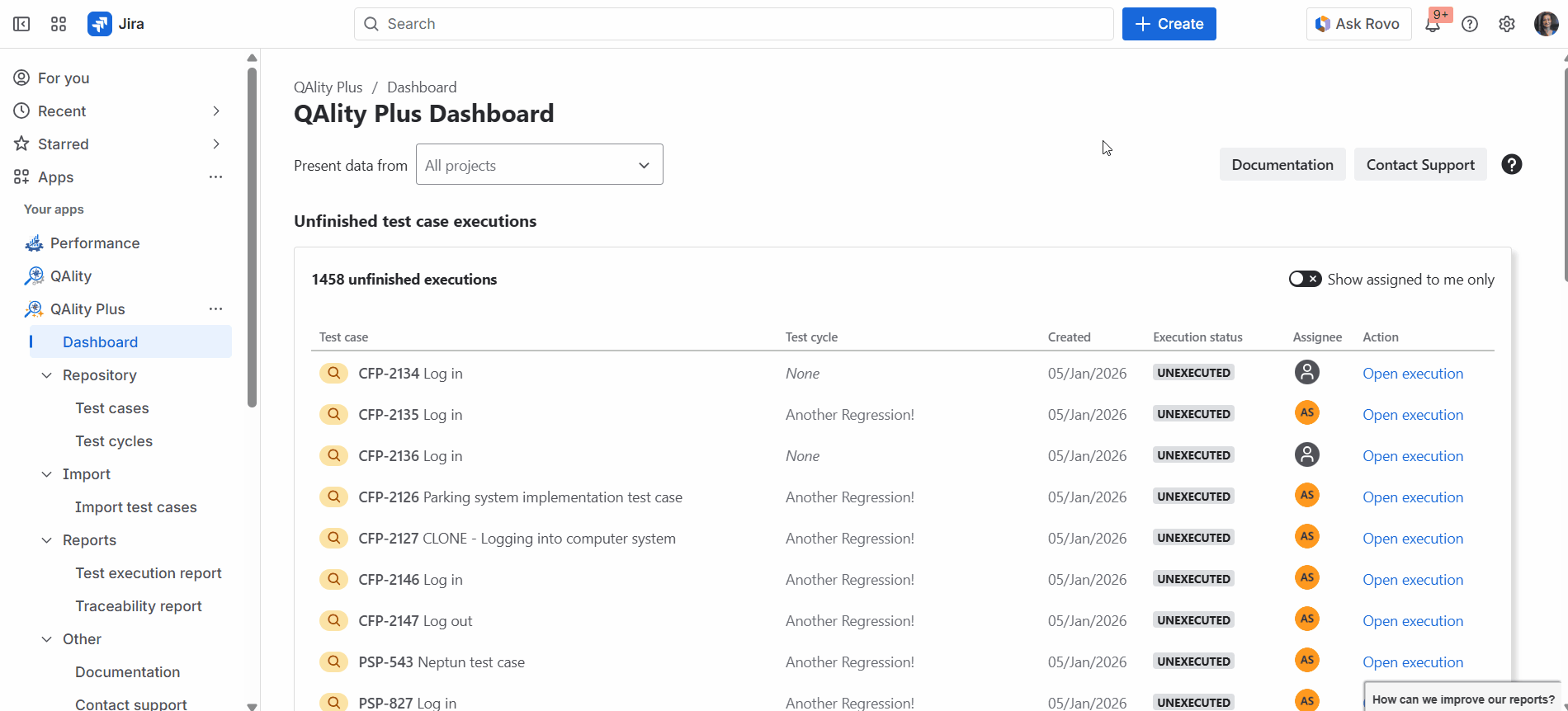Open the app switcher grid icon
Viewport: 1568px width, 711px height.
point(59,24)
